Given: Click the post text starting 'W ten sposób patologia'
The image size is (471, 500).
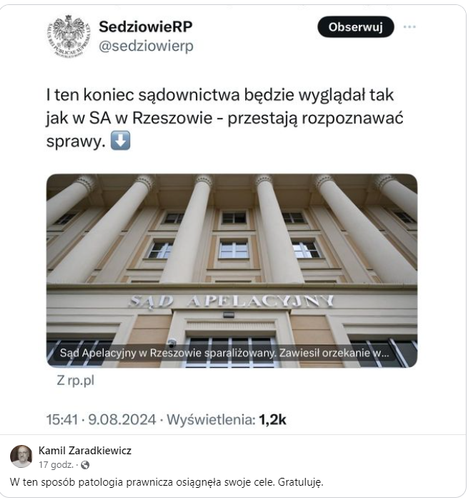Looking at the screenshot, I should coord(167,482).
